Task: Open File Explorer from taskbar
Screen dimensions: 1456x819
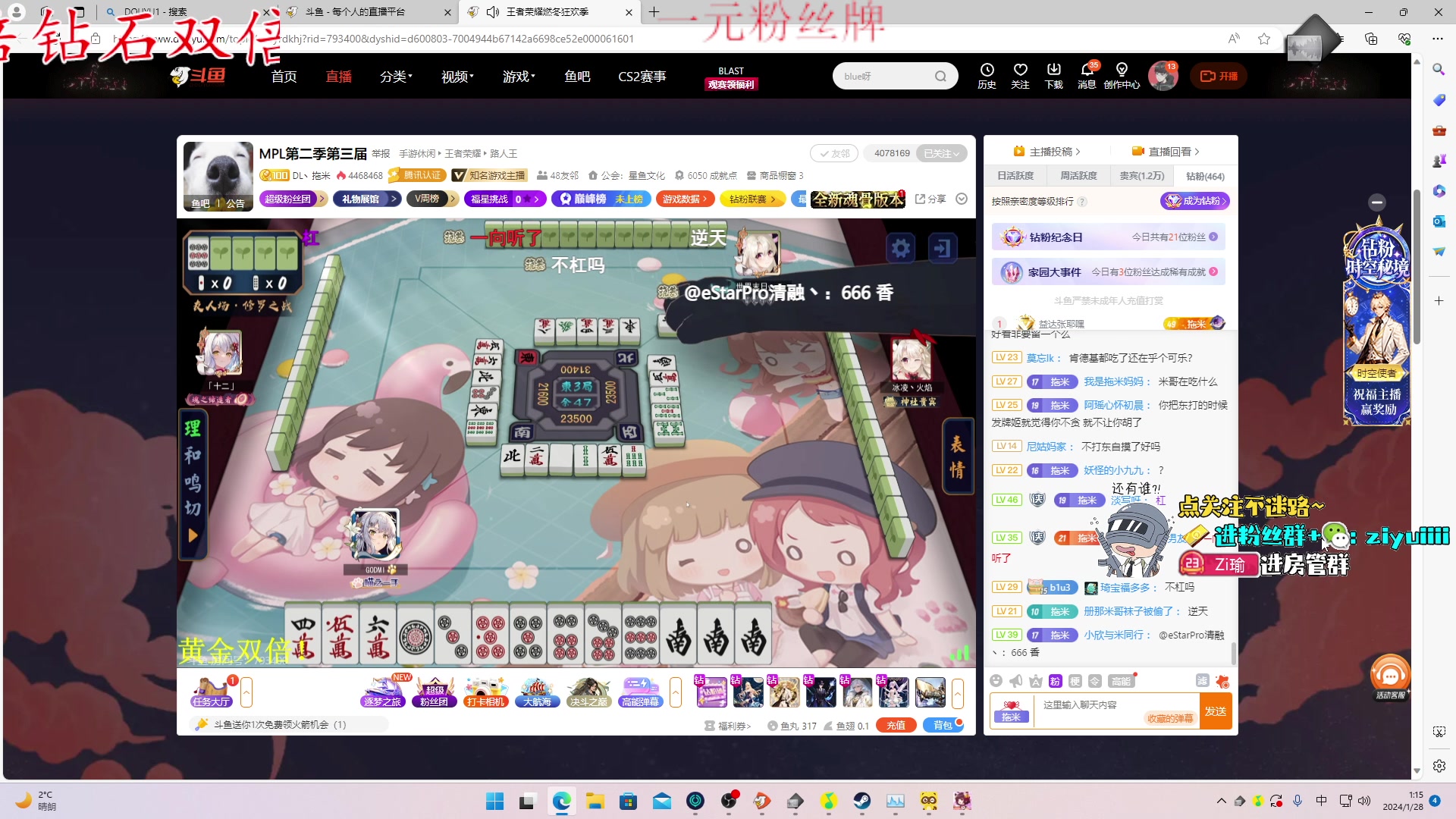Action: tap(595, 801)
